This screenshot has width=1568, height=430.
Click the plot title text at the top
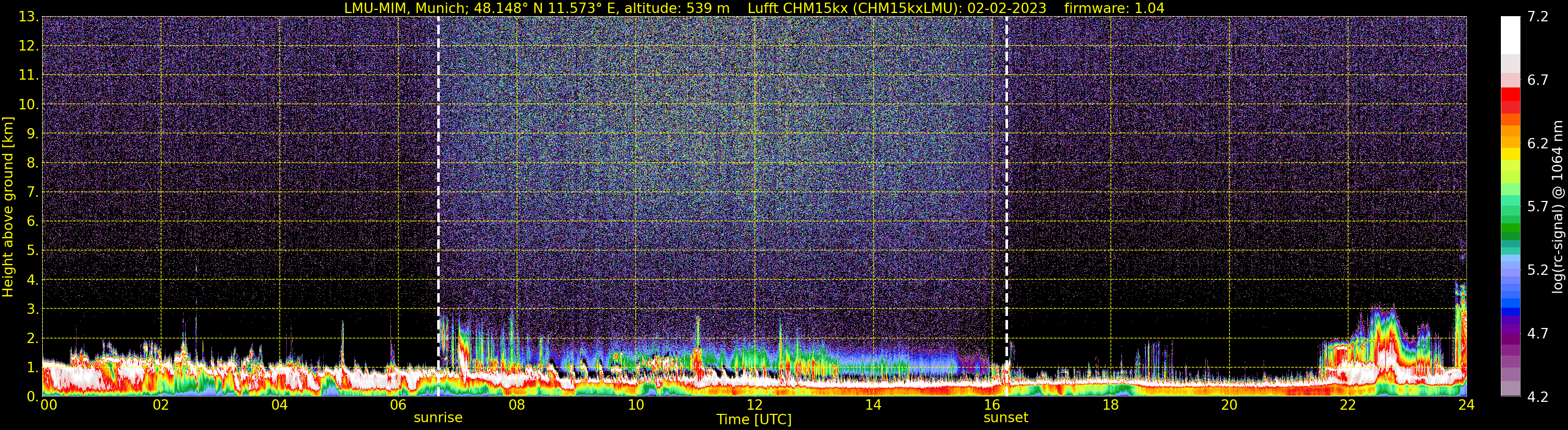point(754,8)
